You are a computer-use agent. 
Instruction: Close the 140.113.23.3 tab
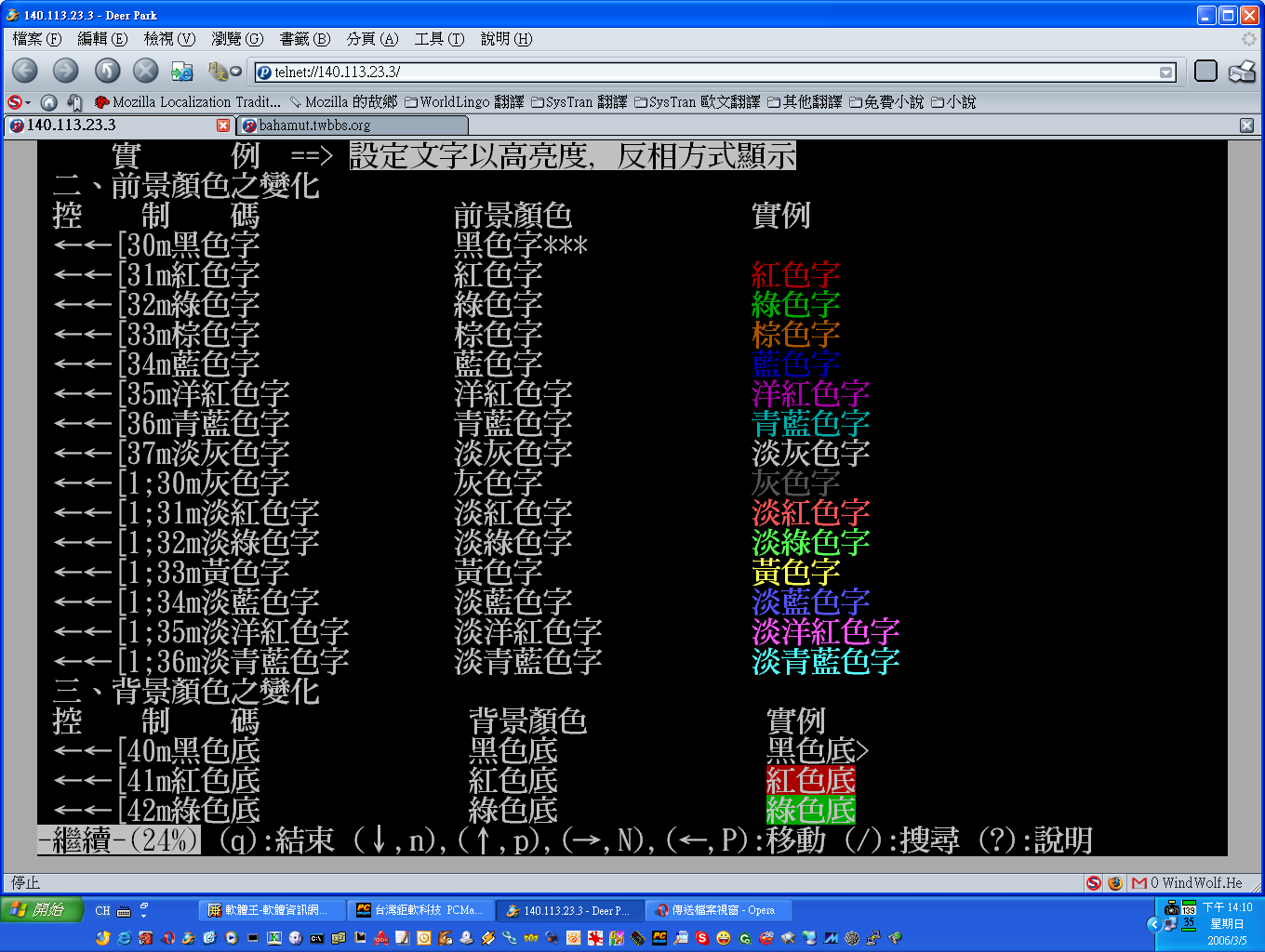[x=222, y=126]
